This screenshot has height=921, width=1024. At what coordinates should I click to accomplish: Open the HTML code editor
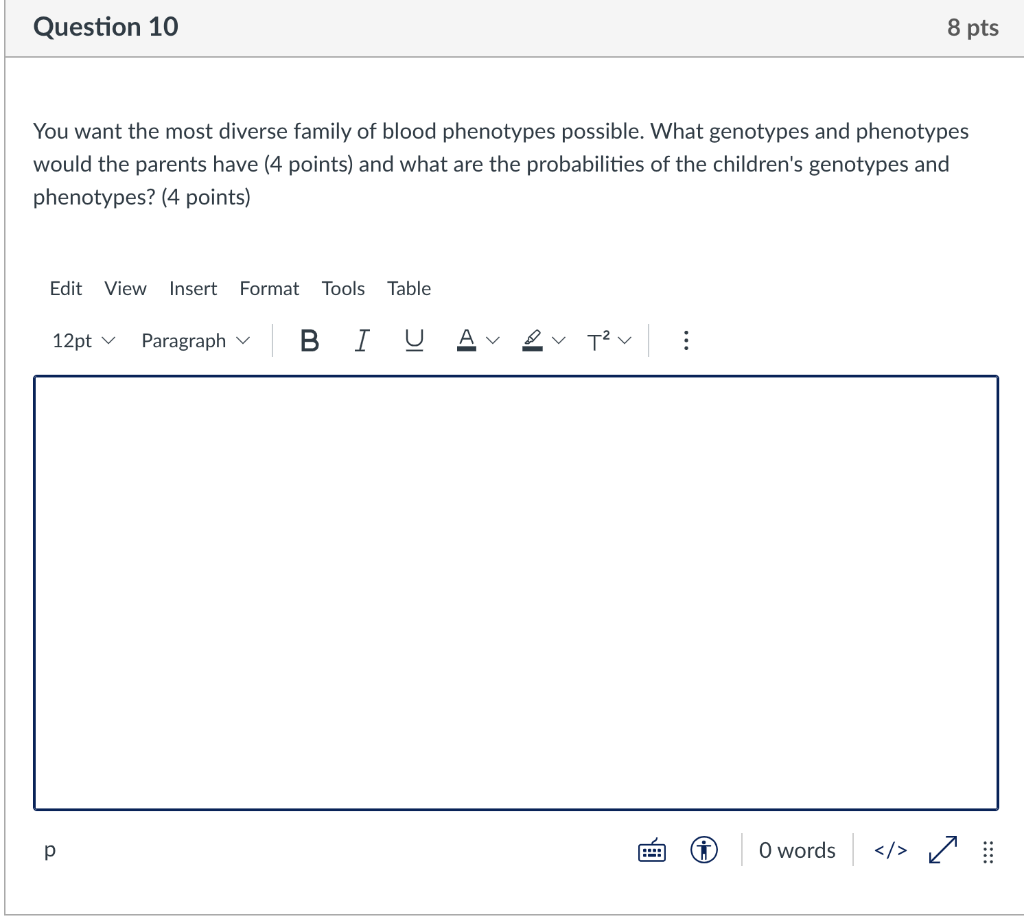point(889,850)
